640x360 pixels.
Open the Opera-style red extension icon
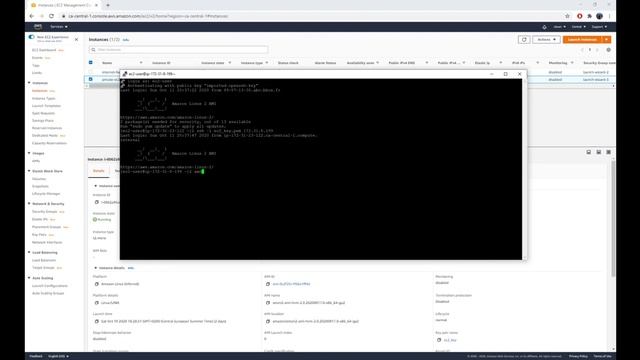[580, 16]
